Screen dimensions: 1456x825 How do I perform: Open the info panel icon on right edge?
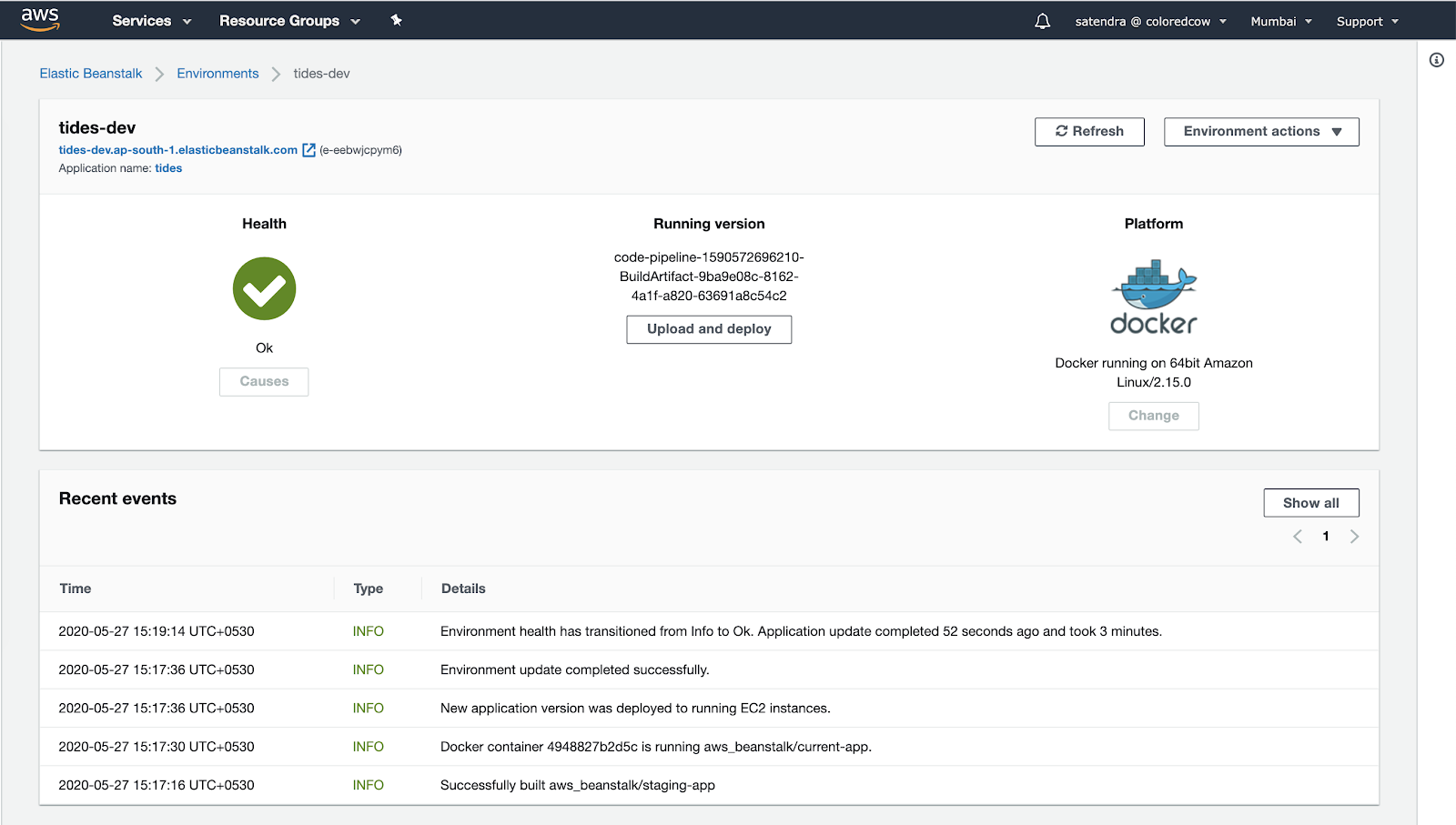(x=1436, y=60)
